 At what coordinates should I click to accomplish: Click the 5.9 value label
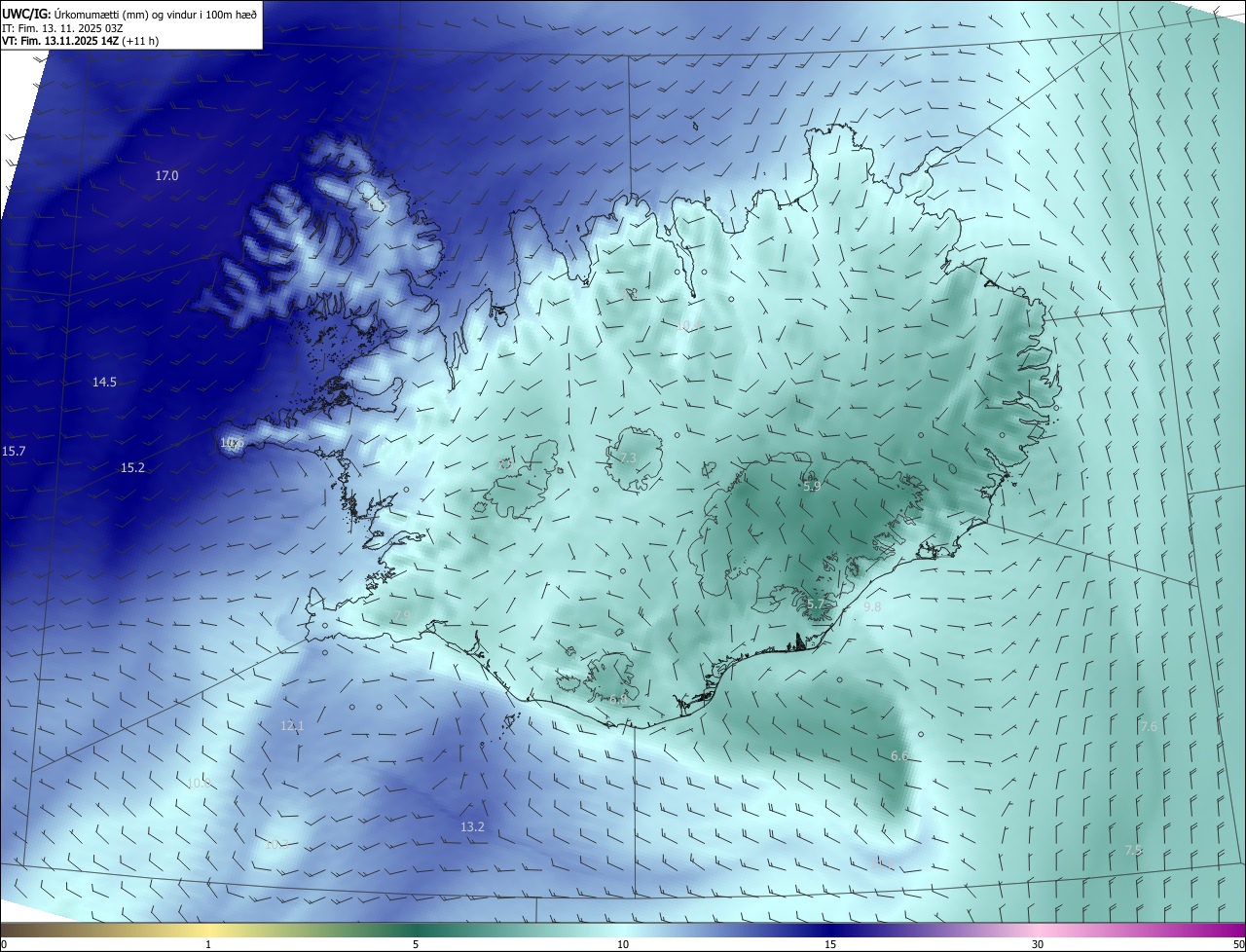[x=812, y=486]
